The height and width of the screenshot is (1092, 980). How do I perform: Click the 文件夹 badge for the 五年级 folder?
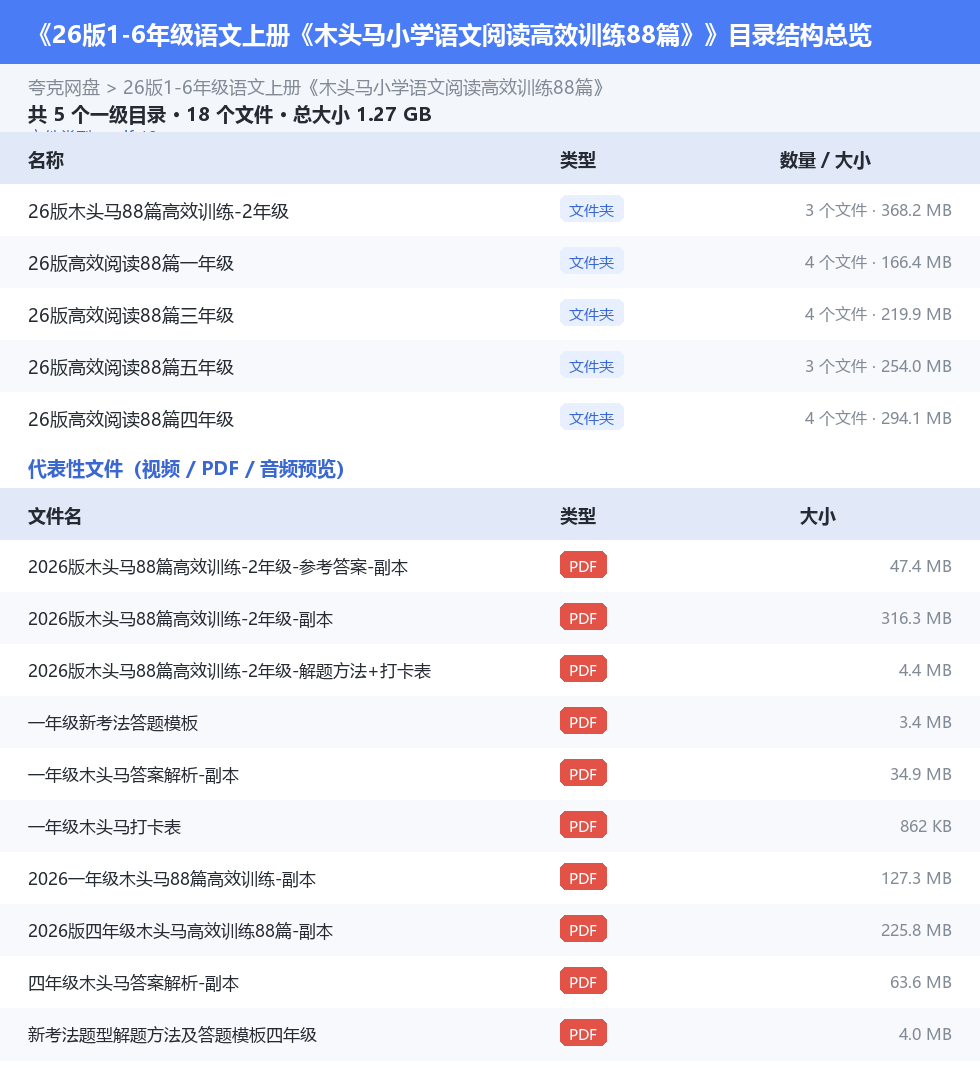click(x=591, y=366)
